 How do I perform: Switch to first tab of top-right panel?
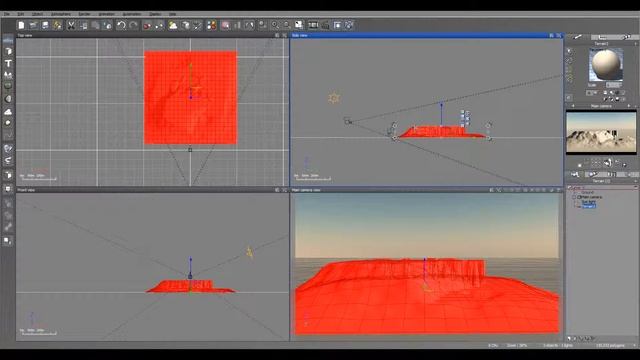click(x=577, y=37)
